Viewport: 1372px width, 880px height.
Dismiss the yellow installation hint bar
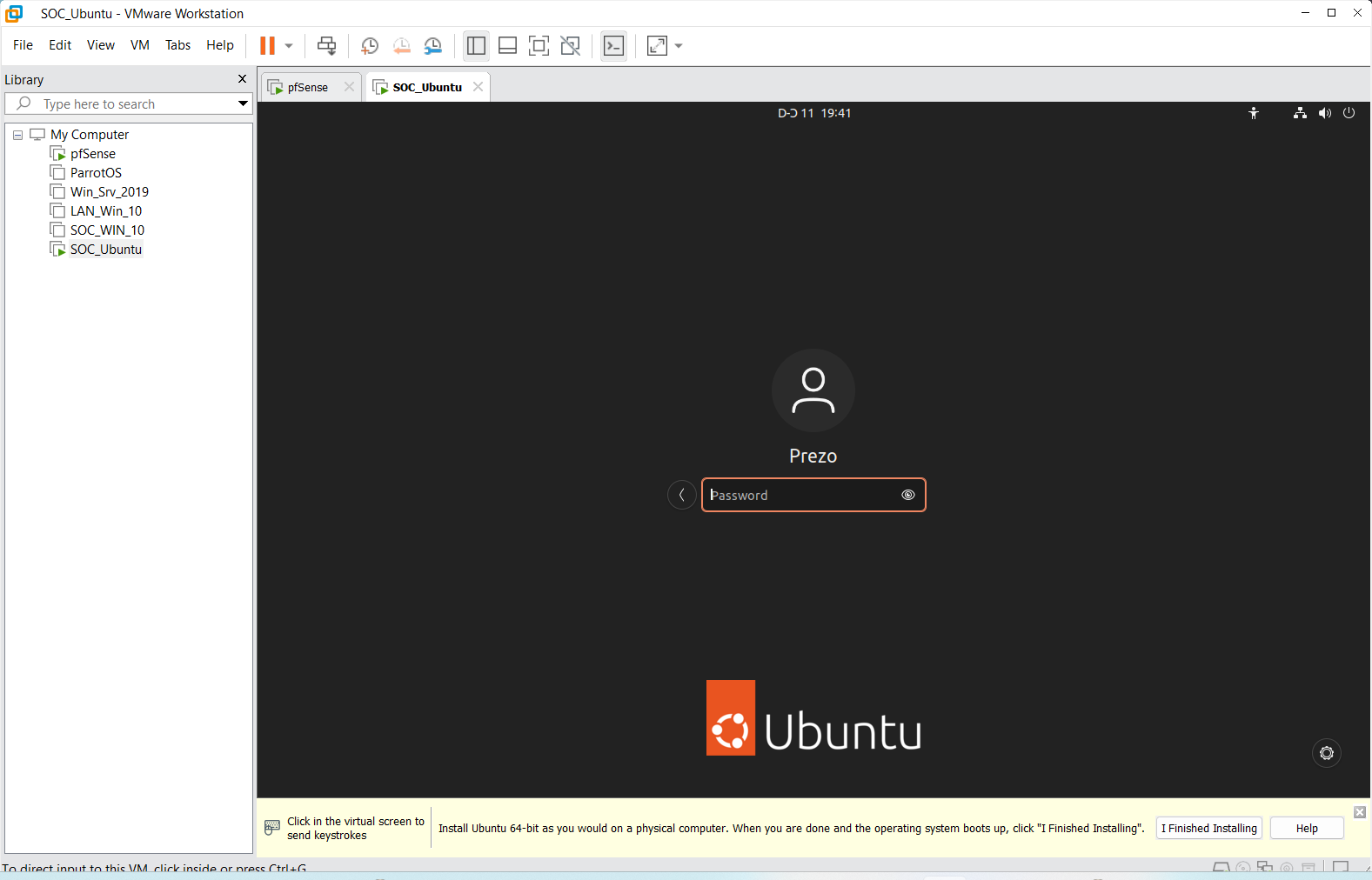click(x=1360, y=812)
